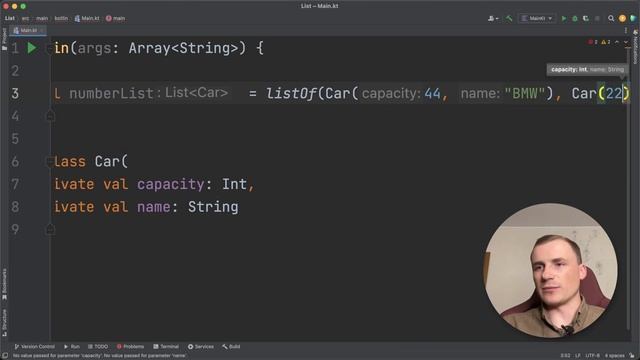
Task: Go to previous highlighted error arrow
Action: [x=617, y=42]
